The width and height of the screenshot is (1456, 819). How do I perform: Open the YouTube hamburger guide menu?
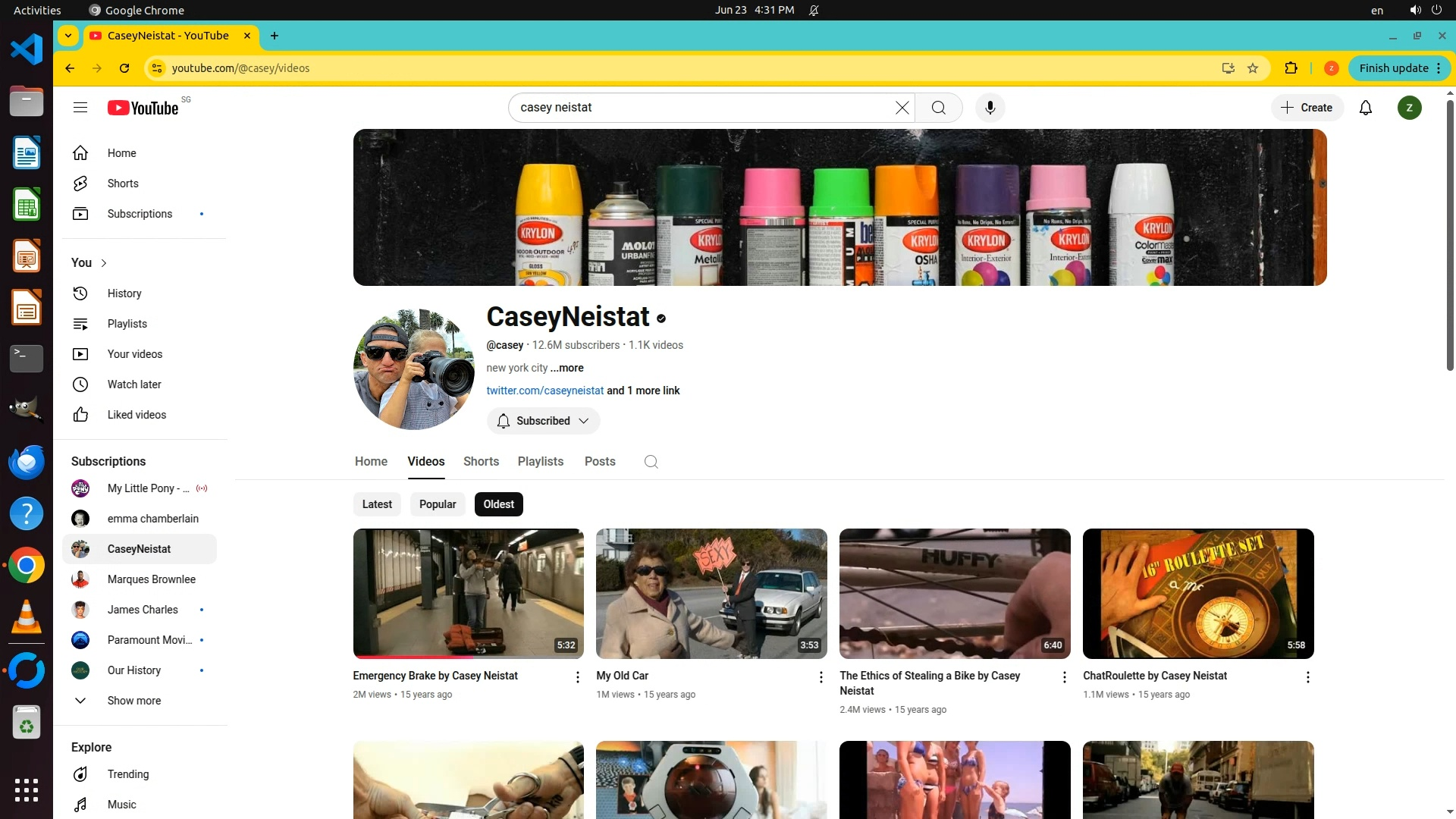[80, 108]
